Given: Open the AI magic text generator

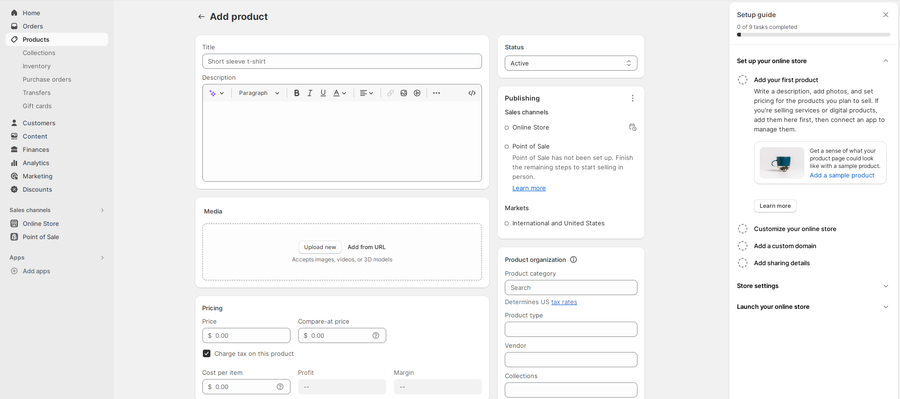Looking at the screenshot, I should 216,93.
